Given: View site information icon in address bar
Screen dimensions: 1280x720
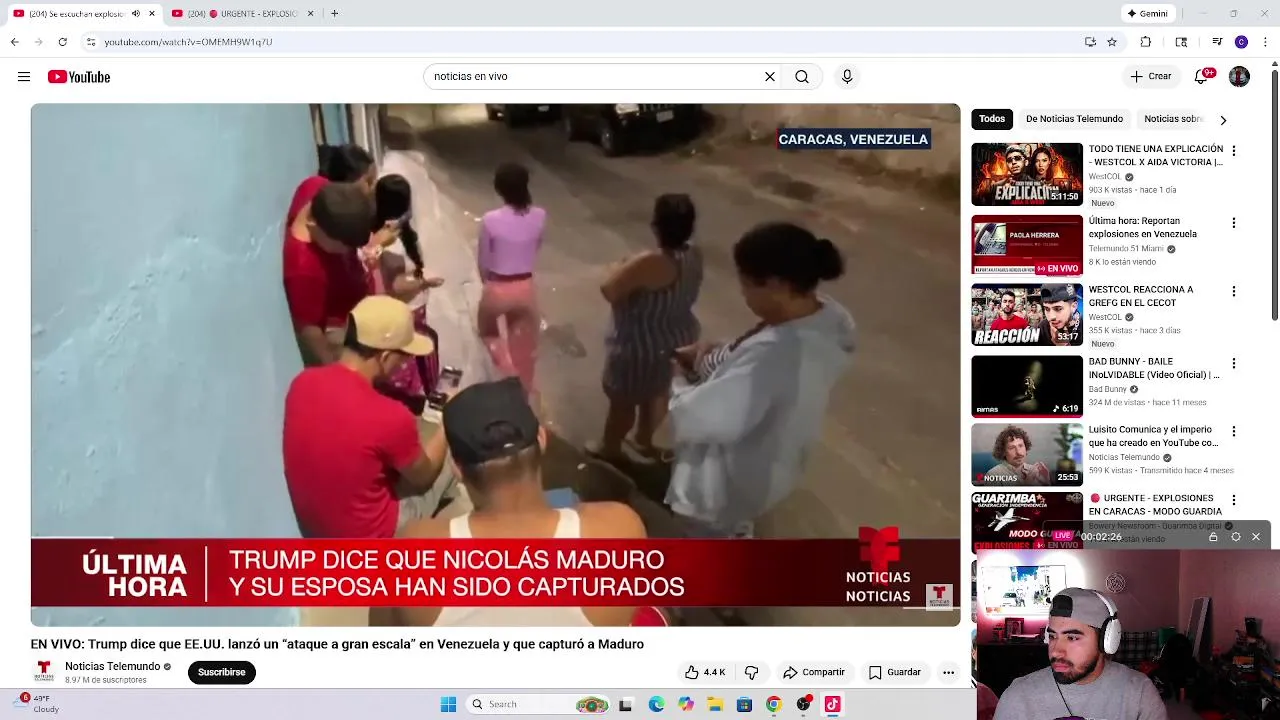Looking at the screenshot, I should (91, 42).
